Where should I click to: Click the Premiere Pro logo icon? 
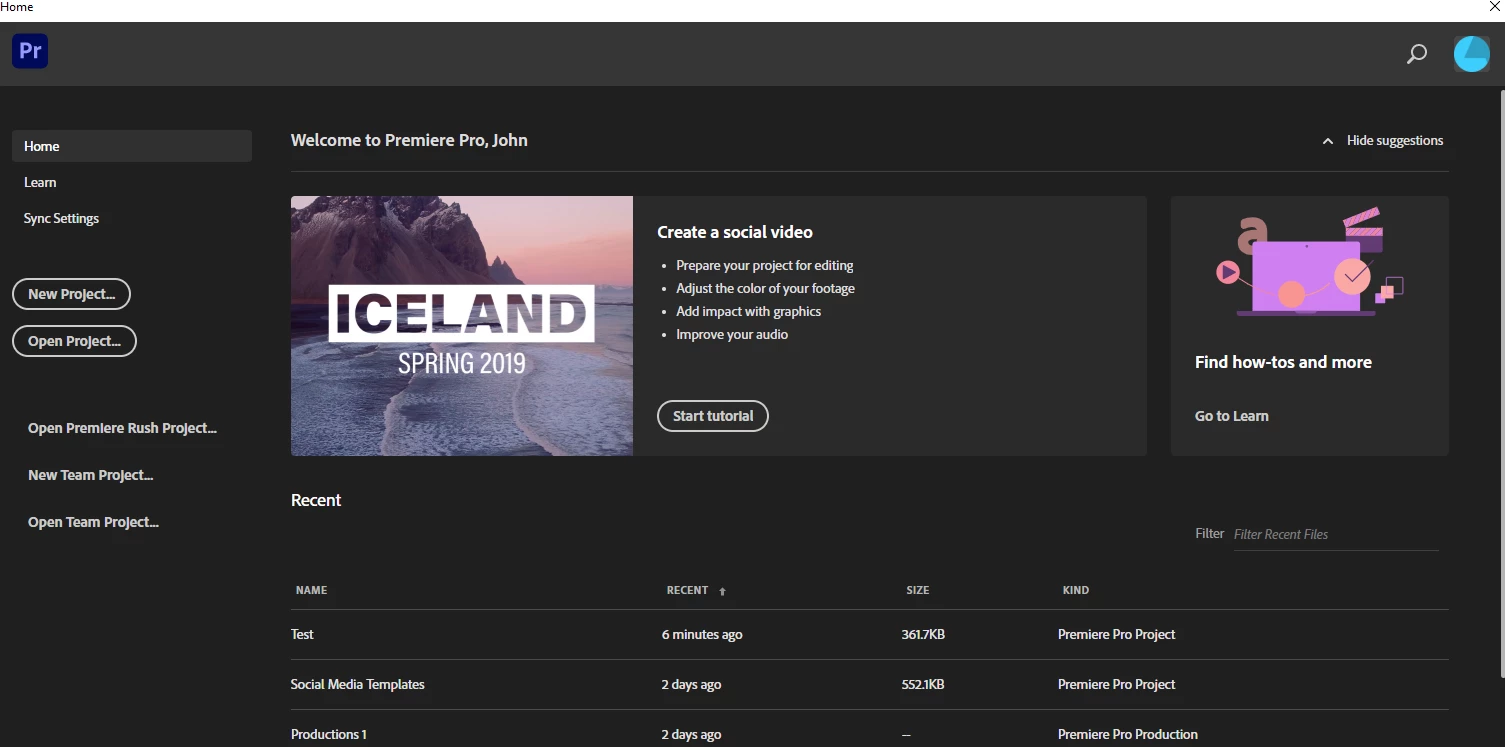tap(30, 51)
